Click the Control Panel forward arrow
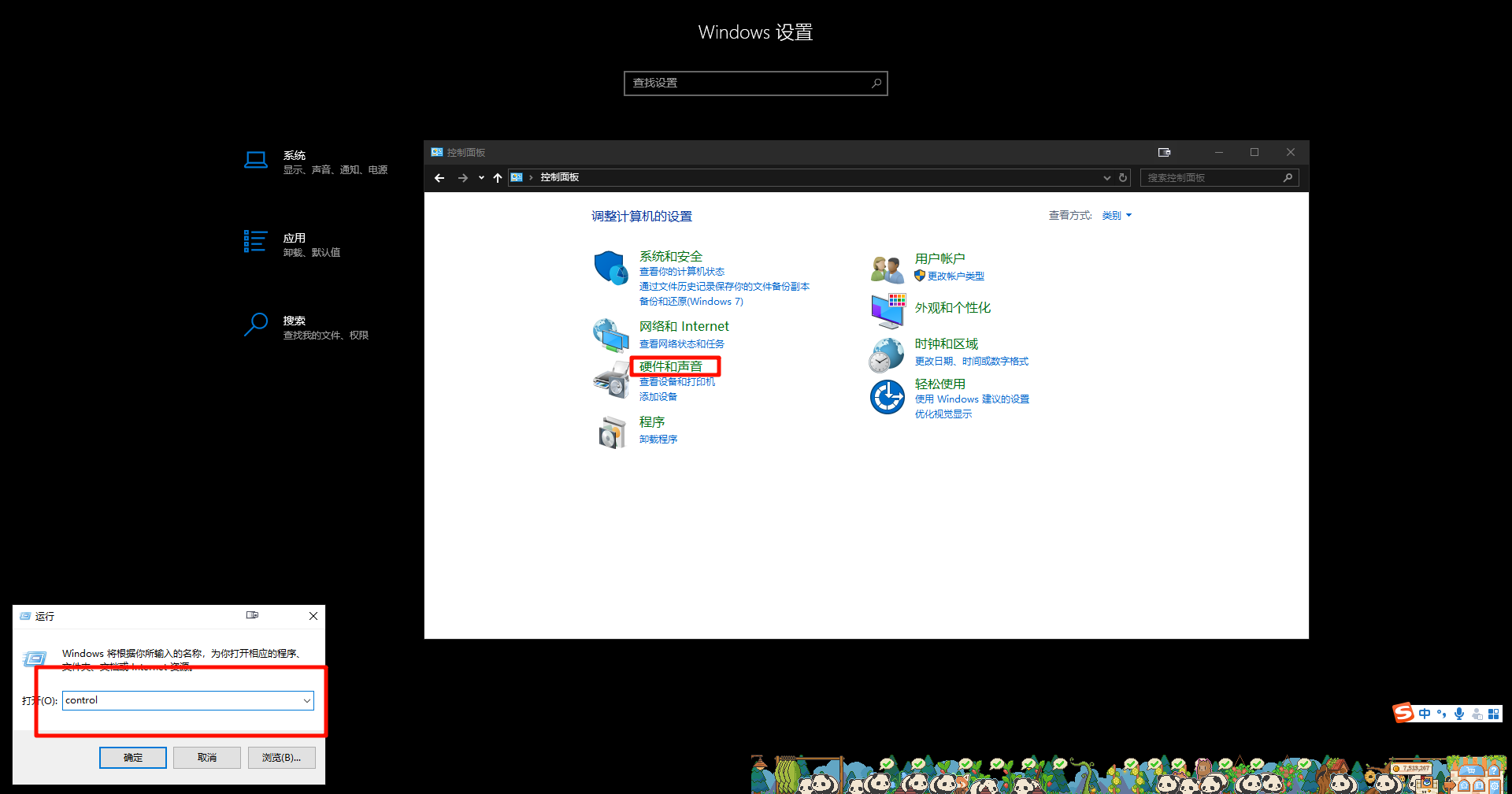 click(x=463, y=178)
